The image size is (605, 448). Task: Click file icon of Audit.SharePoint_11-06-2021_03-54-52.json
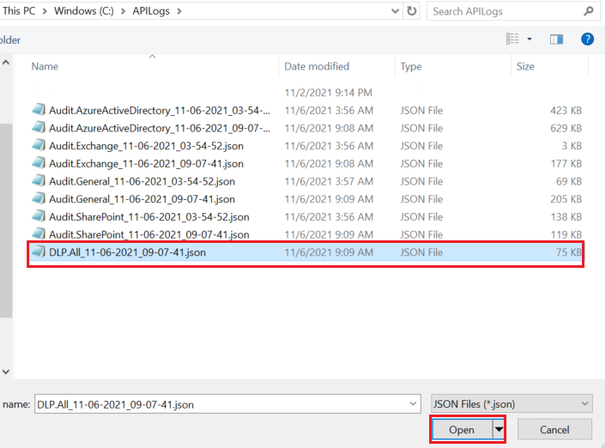click(39, 216)
